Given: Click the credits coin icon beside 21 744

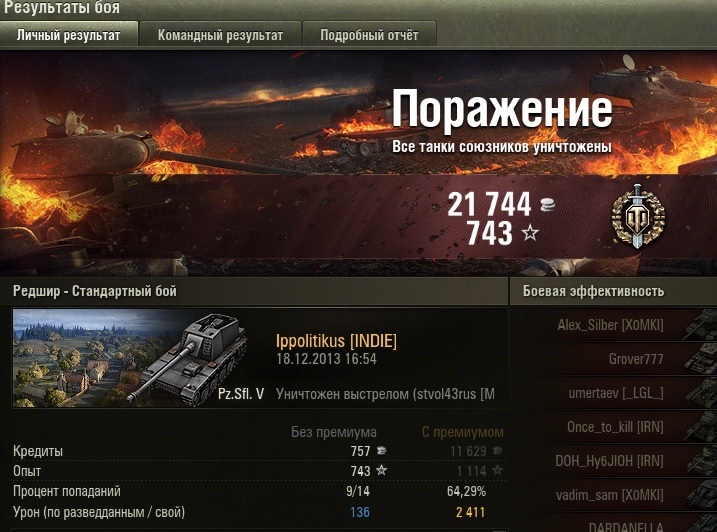Looking at the screenshot, I should 547,204.
